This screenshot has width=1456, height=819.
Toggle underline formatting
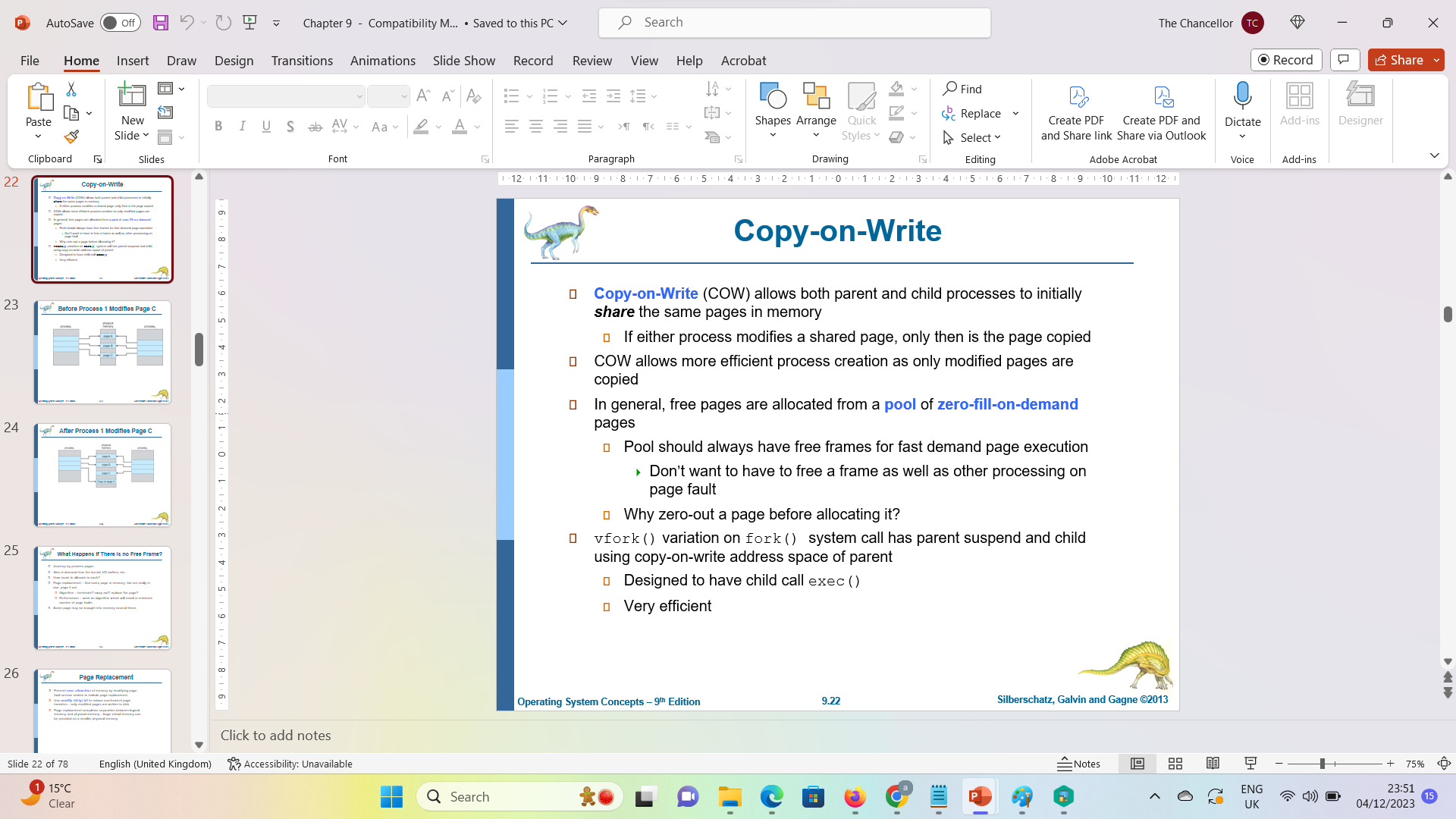(265, 126)
